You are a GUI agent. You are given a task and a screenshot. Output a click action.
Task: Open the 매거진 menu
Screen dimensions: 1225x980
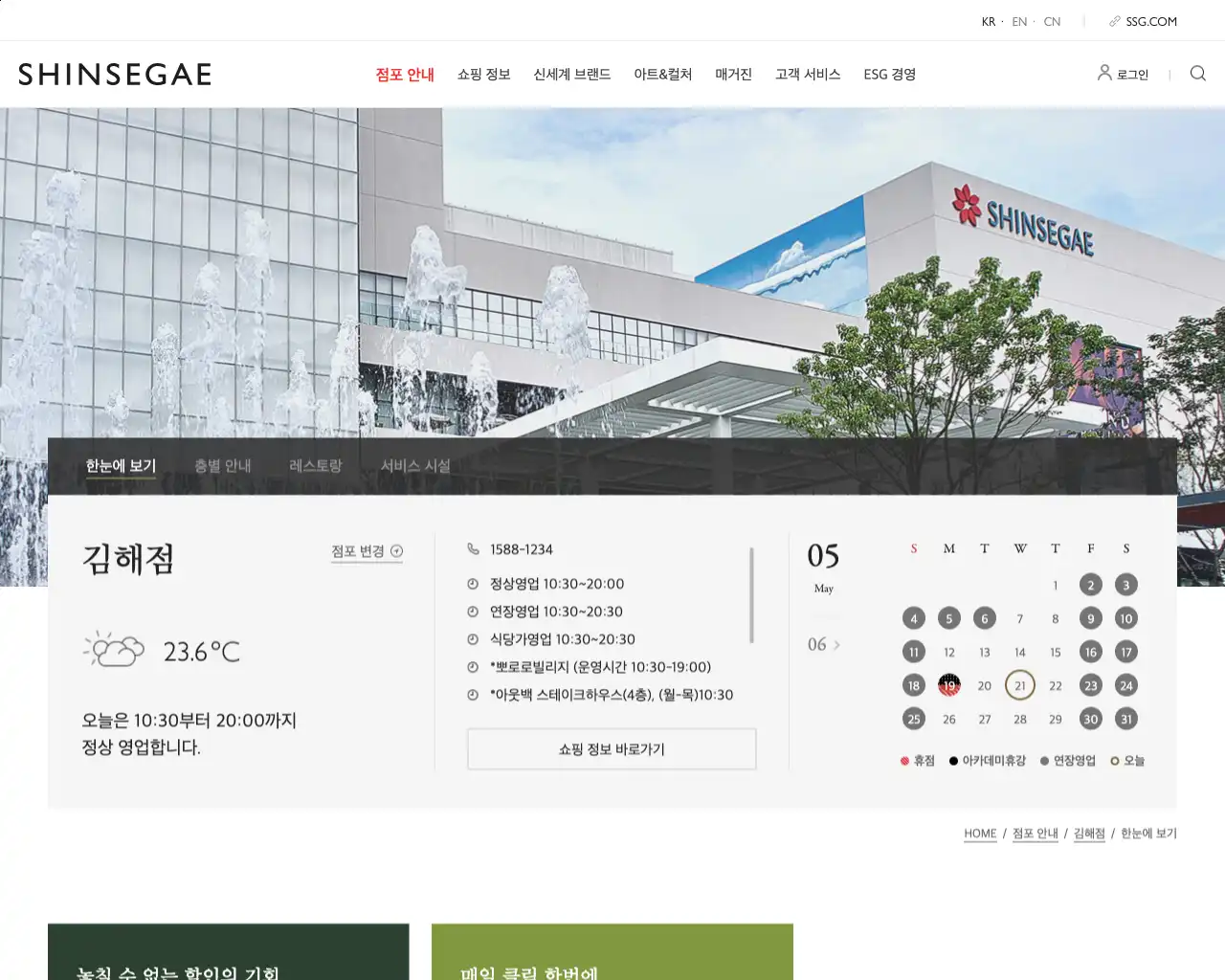[x=734, y=75]
